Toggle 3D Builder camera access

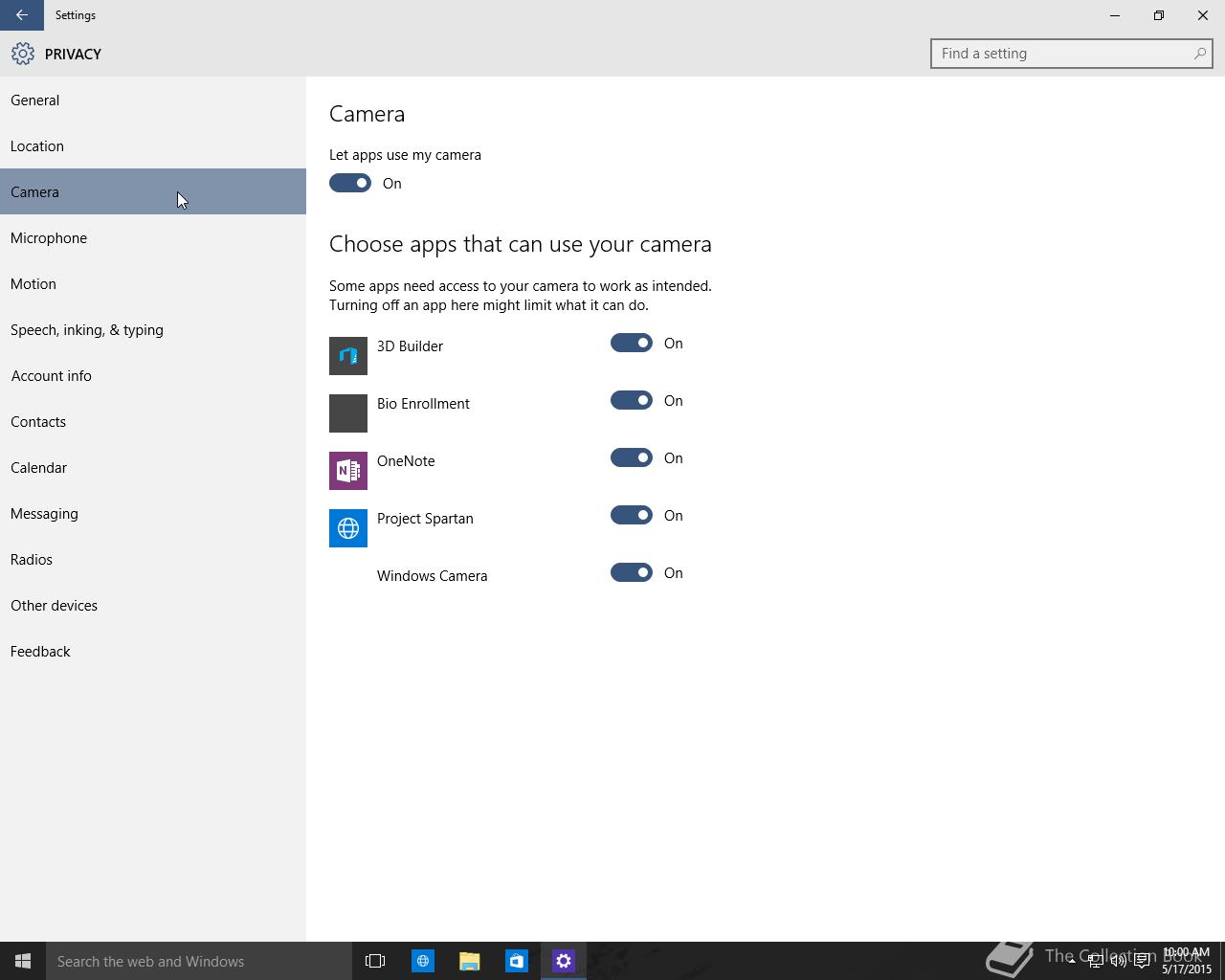(632, 343)
